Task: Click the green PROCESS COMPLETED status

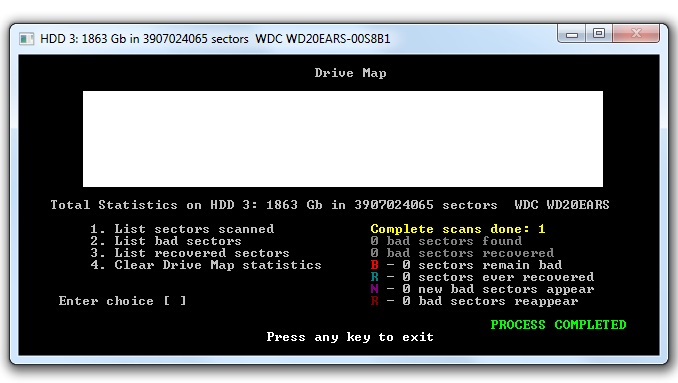Action: pyautogui.click(x=558, y=325)
